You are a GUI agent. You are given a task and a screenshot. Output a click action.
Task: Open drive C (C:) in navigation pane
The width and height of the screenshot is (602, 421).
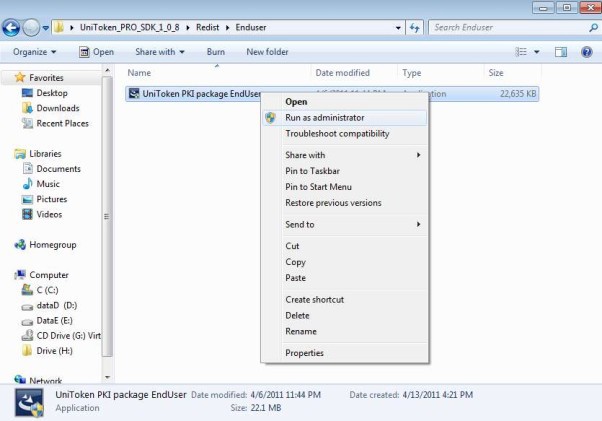pyautogui.click(x=47, y=290)
